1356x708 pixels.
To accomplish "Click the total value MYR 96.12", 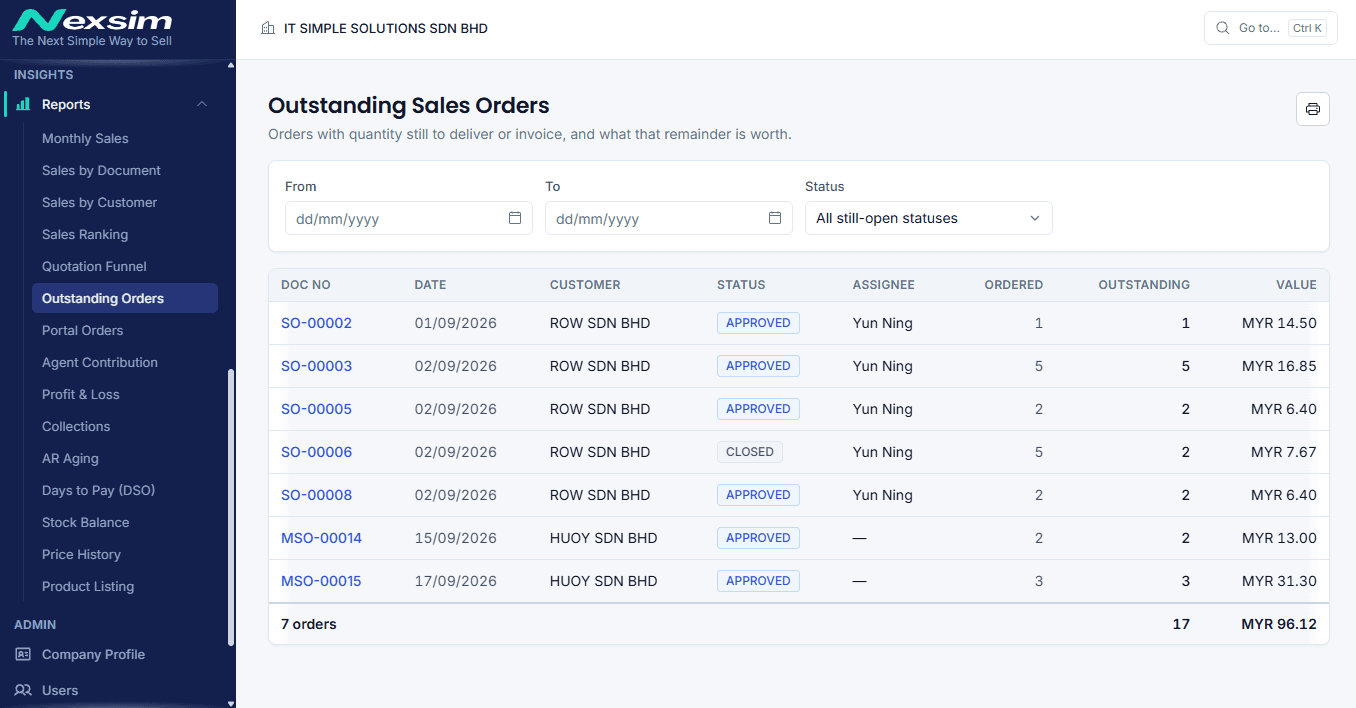I will pos(1279,624).
